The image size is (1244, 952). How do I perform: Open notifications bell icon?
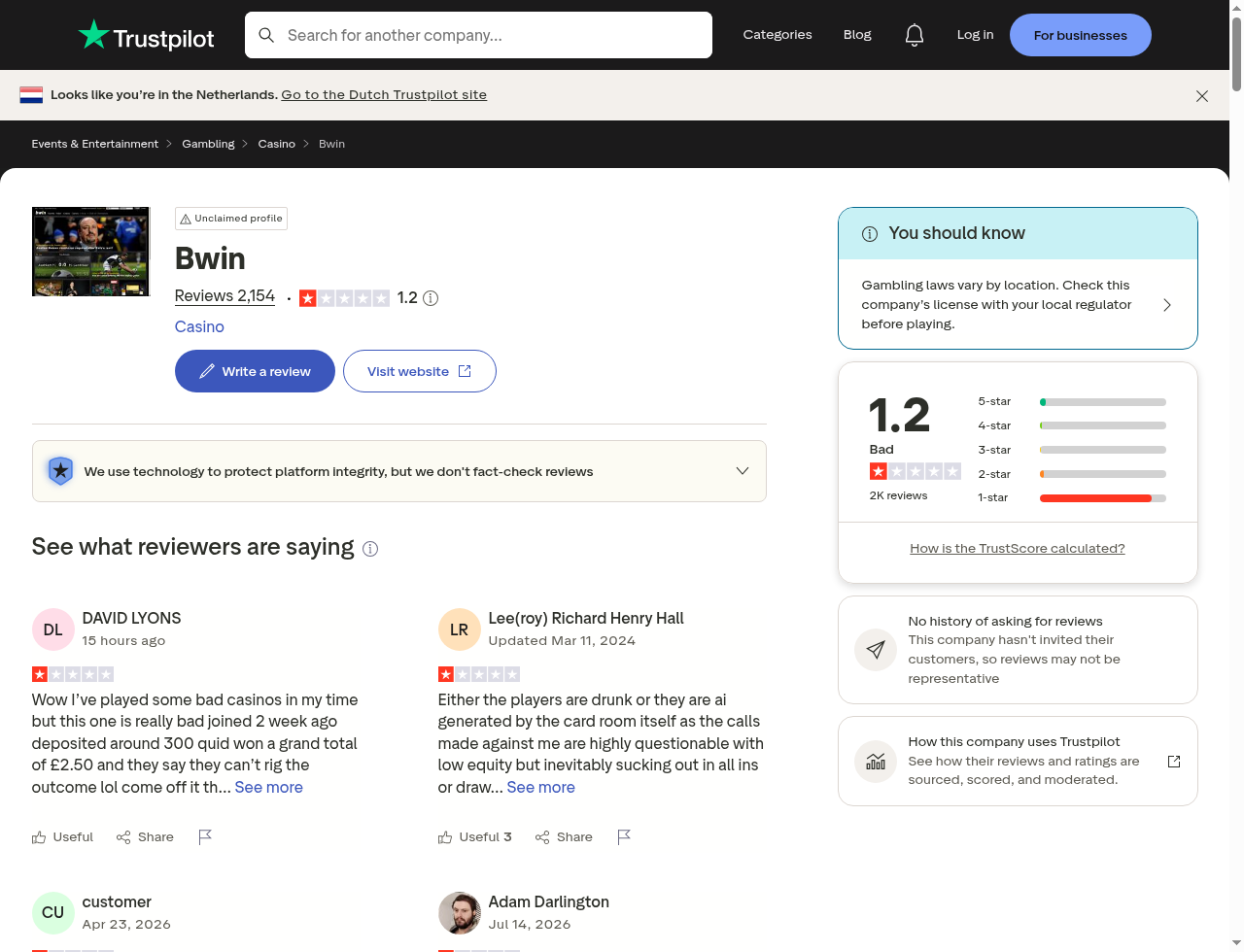[915, 35]
